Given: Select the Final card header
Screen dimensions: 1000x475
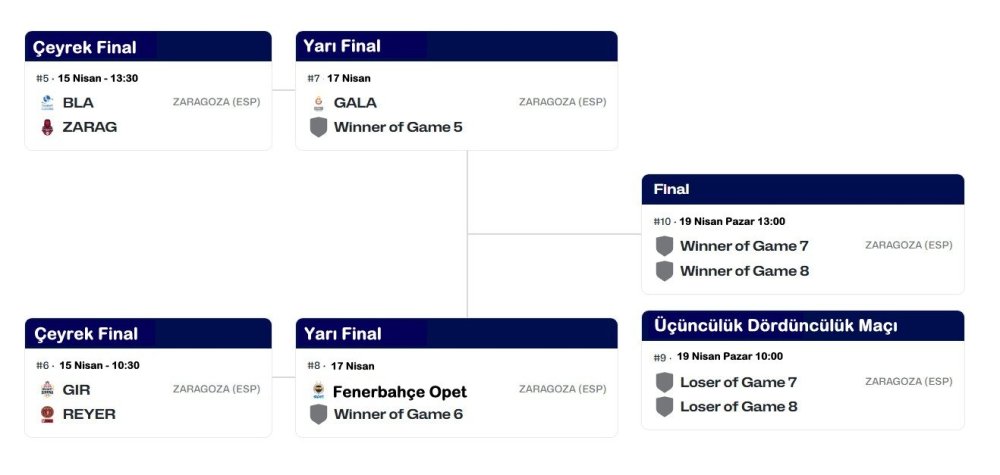Looking at the screenshot, I should pyautogui.click(x=672, y=189).
